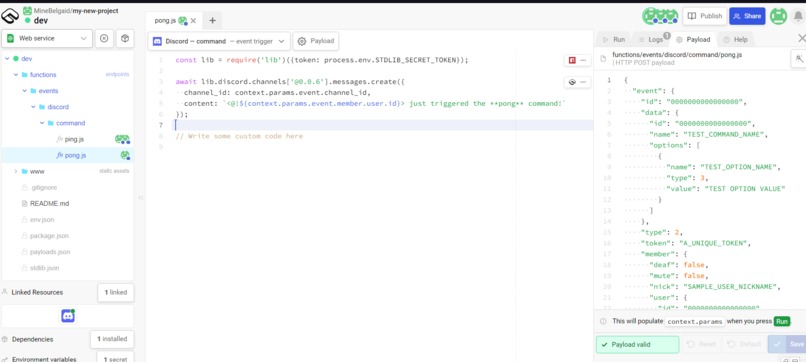Click the green Run button in the hint text
806x362 pixels.
click(782, 321)
